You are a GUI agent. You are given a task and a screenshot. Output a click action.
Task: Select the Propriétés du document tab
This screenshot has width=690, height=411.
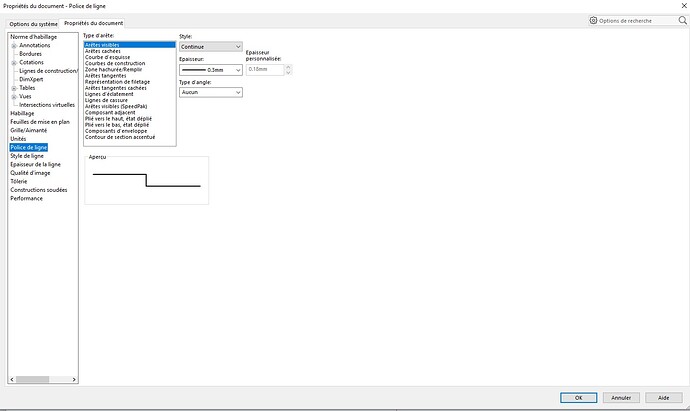93,22
